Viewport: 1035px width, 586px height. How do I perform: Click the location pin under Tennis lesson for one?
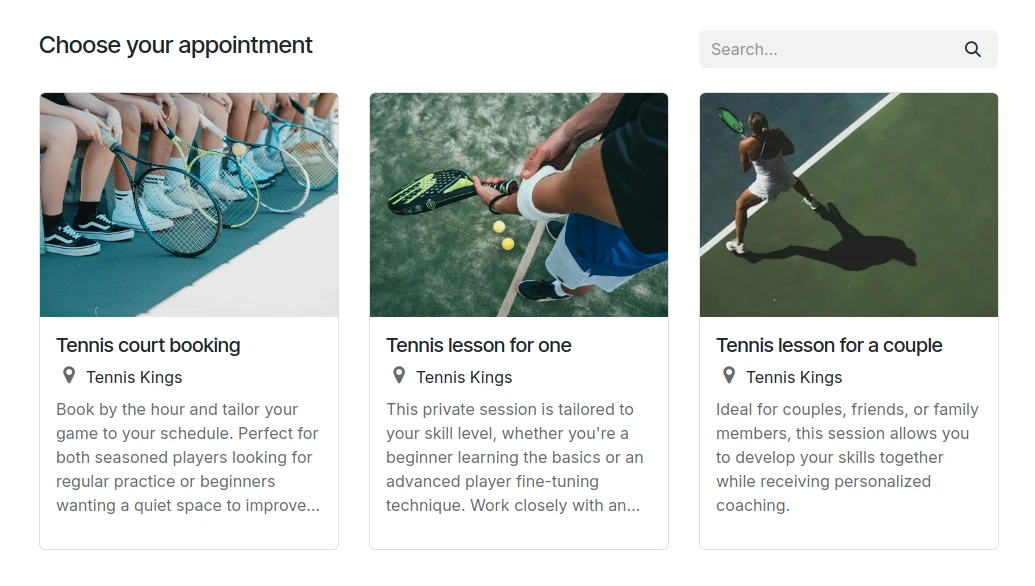click(x=399, y=375)
